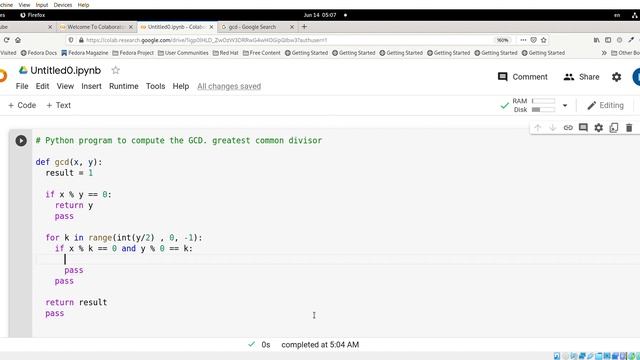
Task: Click the Untitled0.ipynb notebook title
Action: 65,70
